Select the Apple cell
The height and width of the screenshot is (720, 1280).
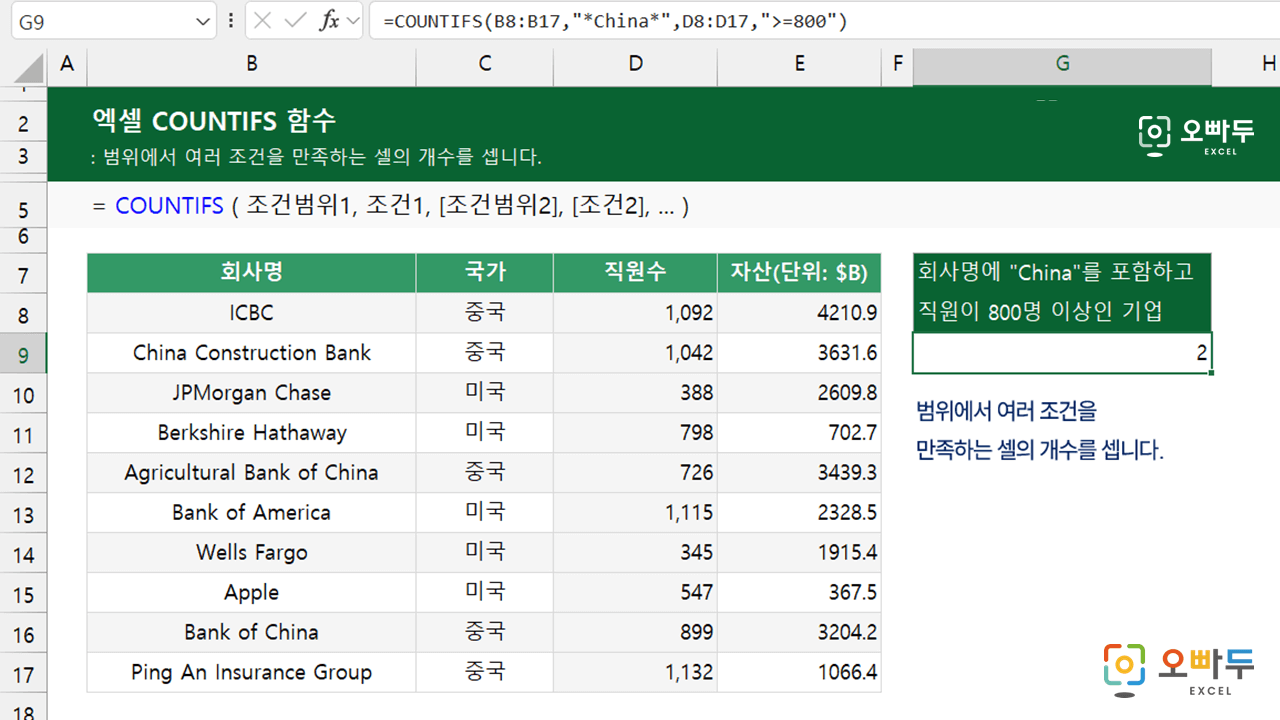pyautogui.click(x=252, y=593)
